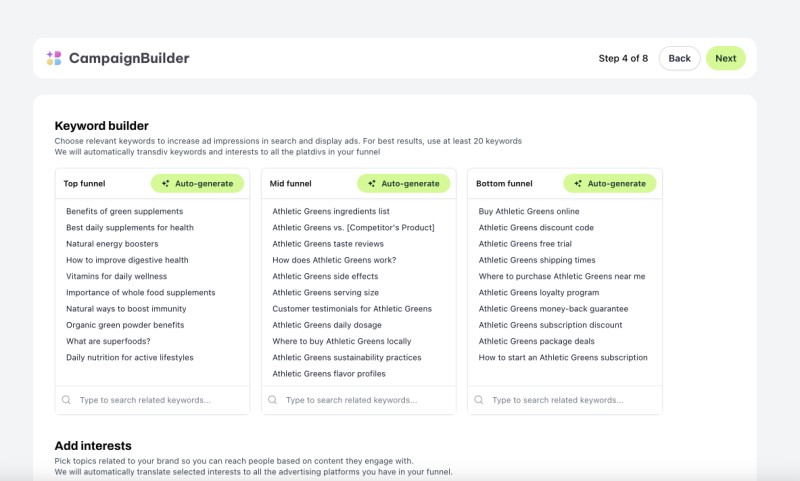Focus the Mid funnel keyword search field

[359, 400]
